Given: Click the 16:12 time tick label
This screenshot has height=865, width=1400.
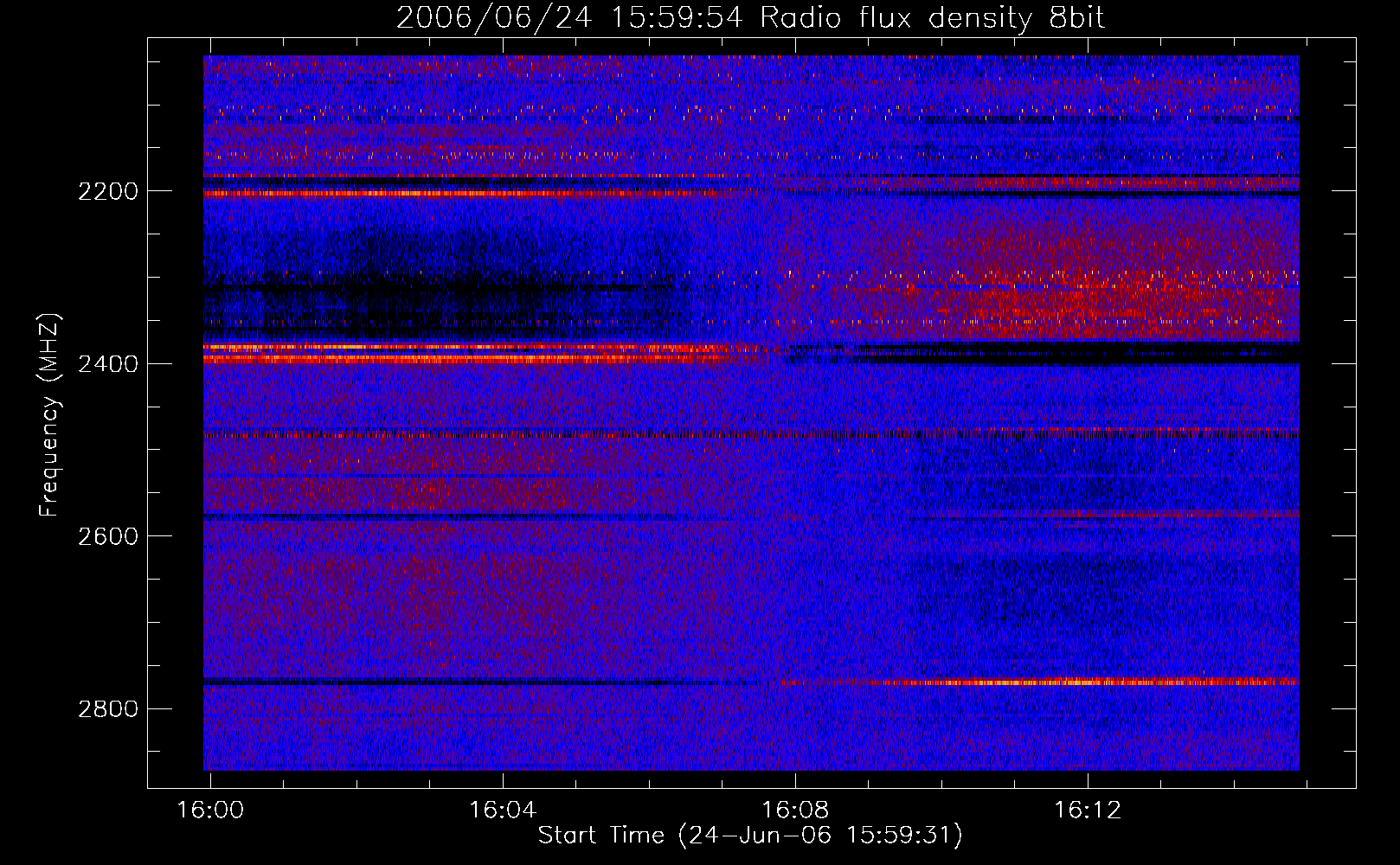Looking at the screenshot, I should (1088, 810).
